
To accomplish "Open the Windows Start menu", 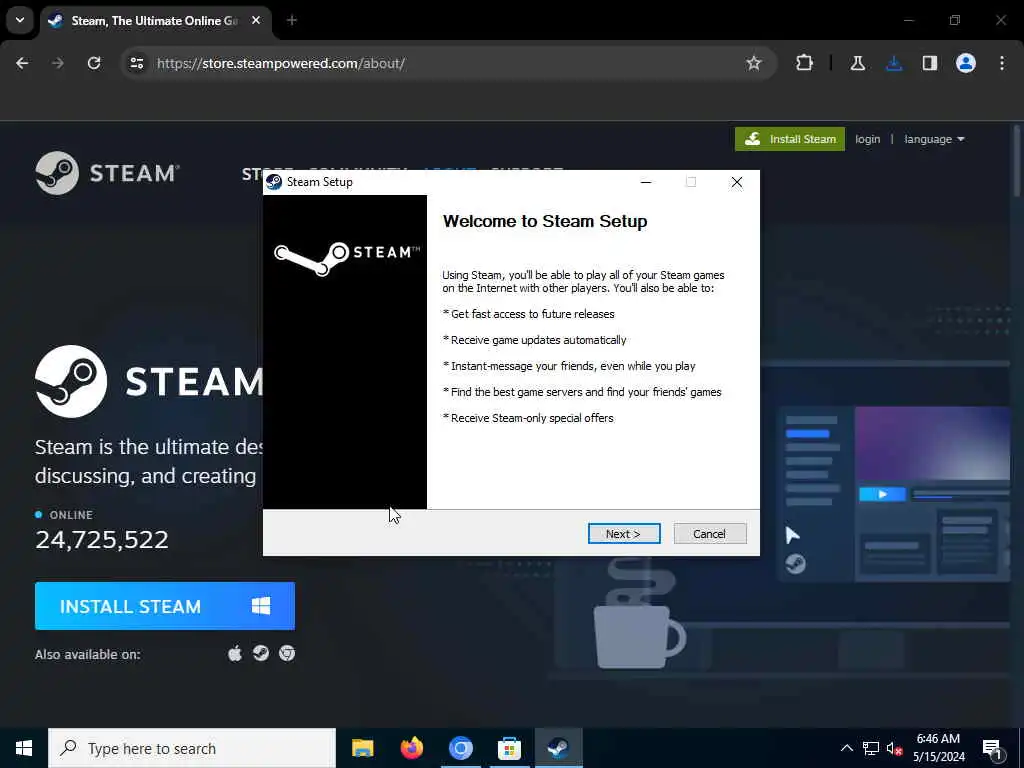I will [x=24, y=748].
